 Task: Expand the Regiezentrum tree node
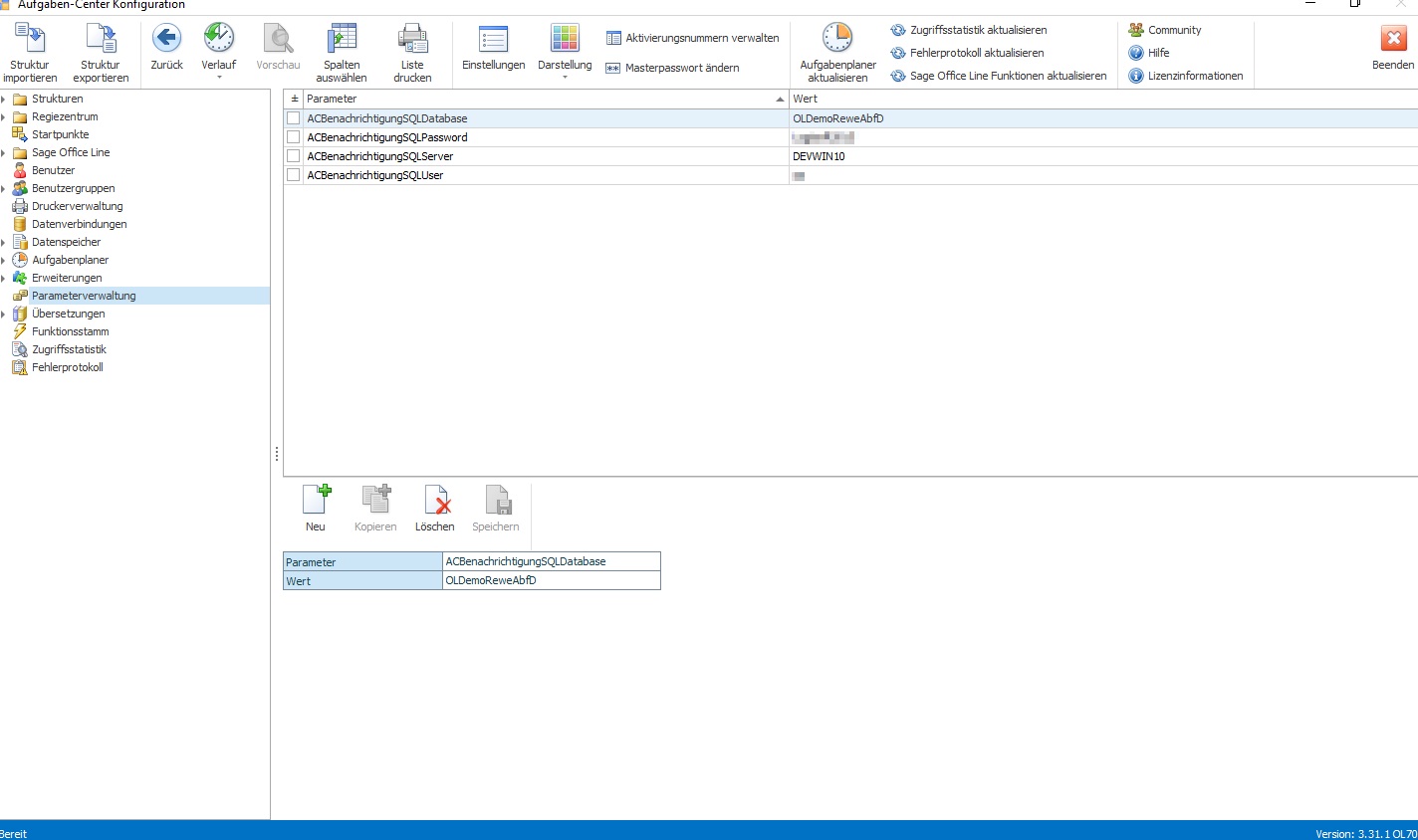pyautogui.click(x=4, y=116)
